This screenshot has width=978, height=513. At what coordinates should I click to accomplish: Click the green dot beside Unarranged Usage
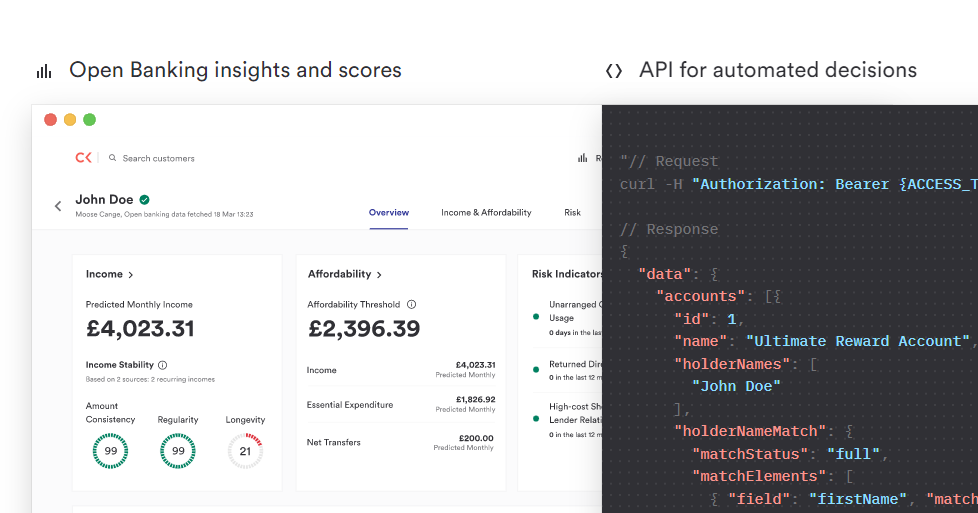click(x=536, y=317)
